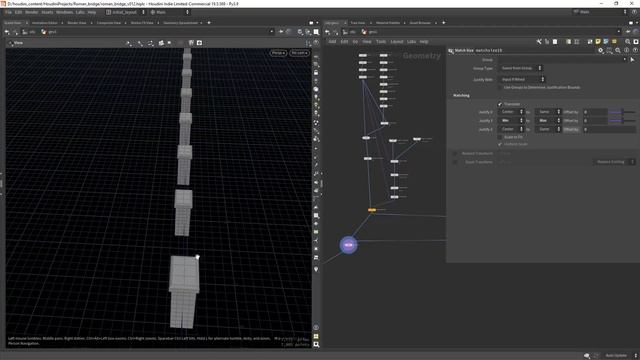Image resolution: width=640 pixels, height=360 pixels.
Task: Click back arrow in network editor path bar
Action: pyautogui.click(x=327, y=32)
